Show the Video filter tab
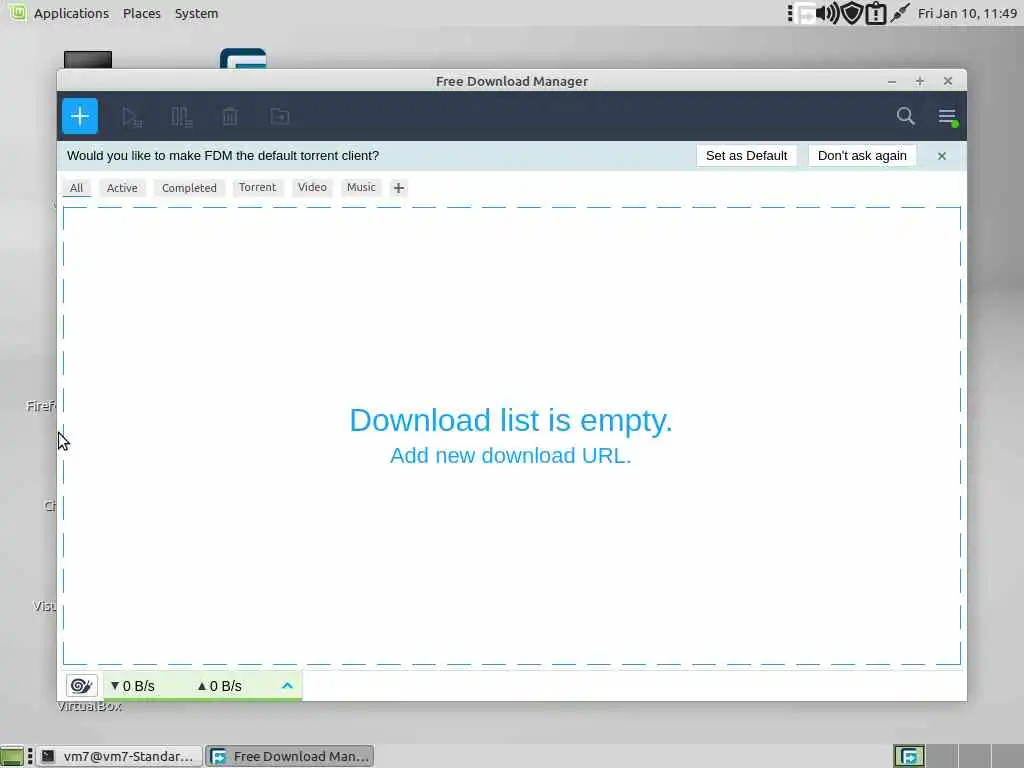This screenshot has height=768, width=1024. click(312, 187)
